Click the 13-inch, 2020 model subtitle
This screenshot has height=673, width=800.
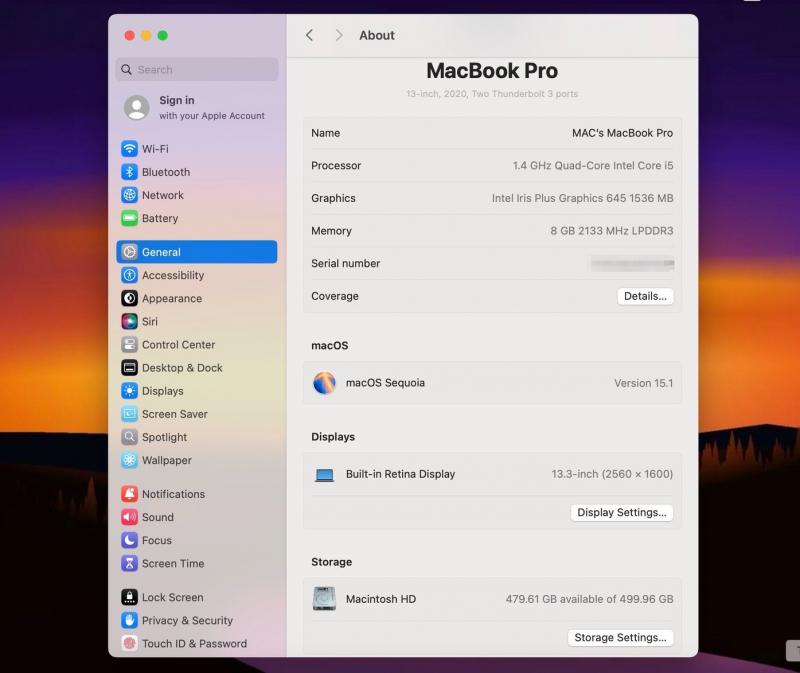coord(492,94)
